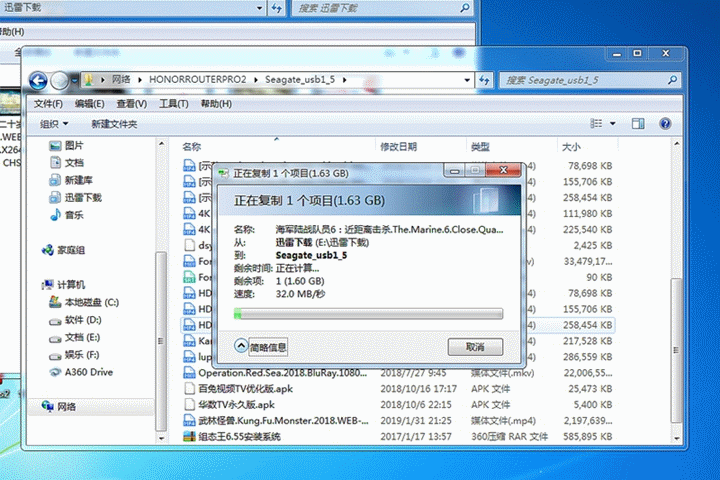The height and width of the screenshot is (480, 720).
Task: Select 华数TV永久版.apk file
Action: pyautogui.click(x=236, y=405)
